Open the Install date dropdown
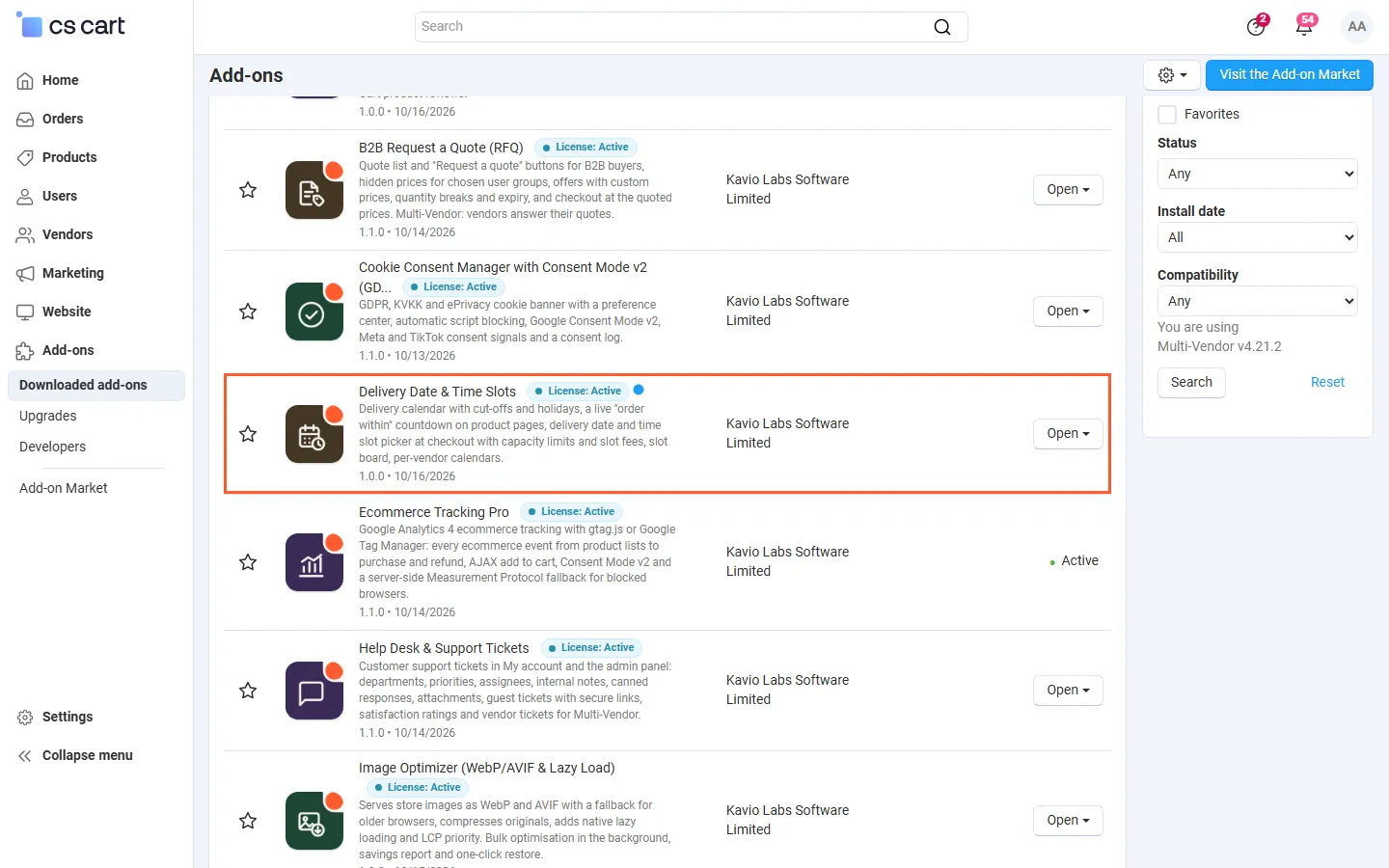This screenshot has width=1389, height=868. click(x=1258, y=237)
